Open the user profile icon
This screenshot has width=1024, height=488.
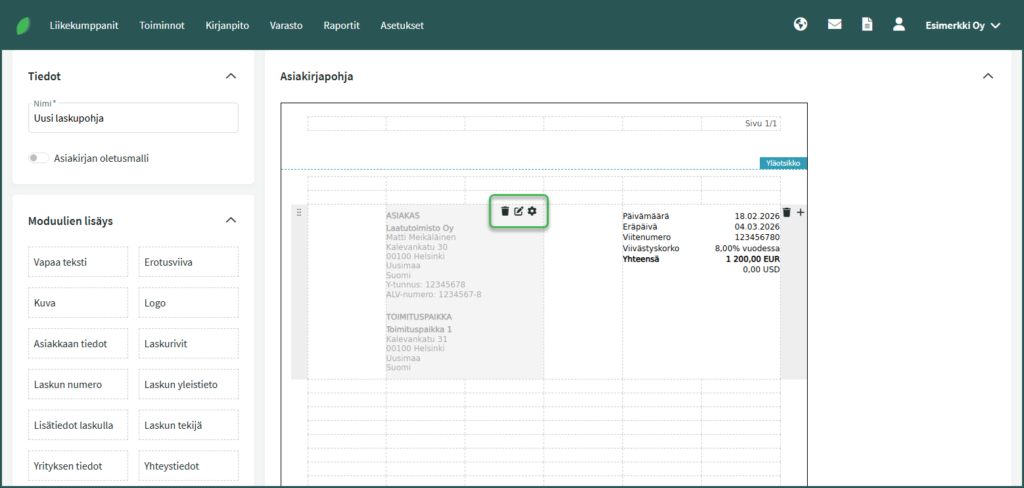pyautogui.click(x=899, y=25)
